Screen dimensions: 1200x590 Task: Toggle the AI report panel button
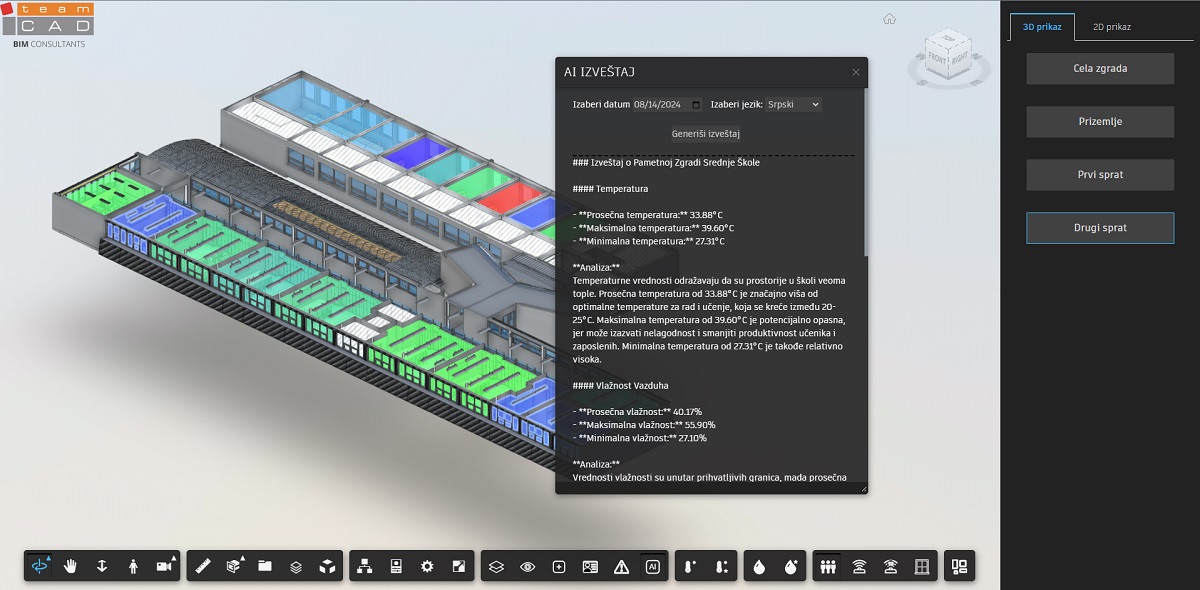652,566
